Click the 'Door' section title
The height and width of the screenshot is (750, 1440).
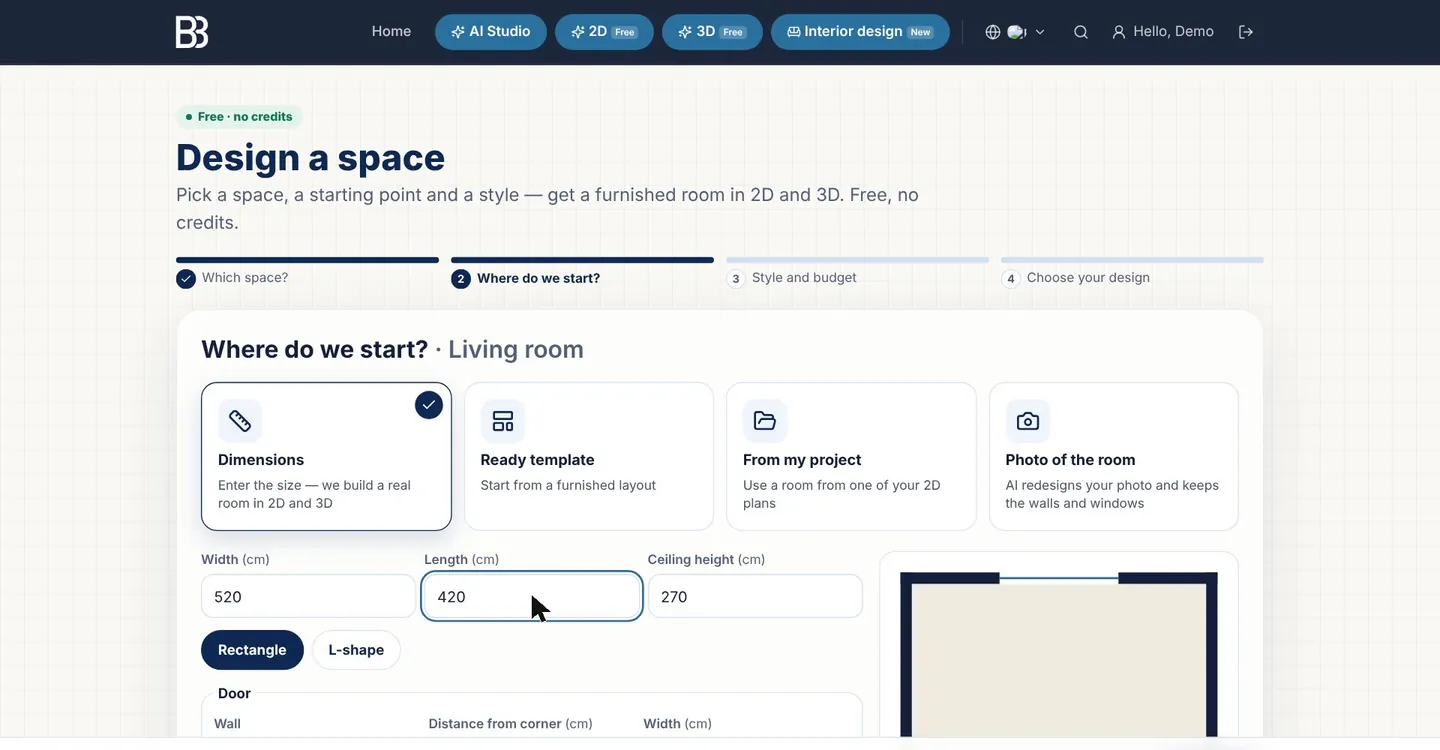[234, 694]
